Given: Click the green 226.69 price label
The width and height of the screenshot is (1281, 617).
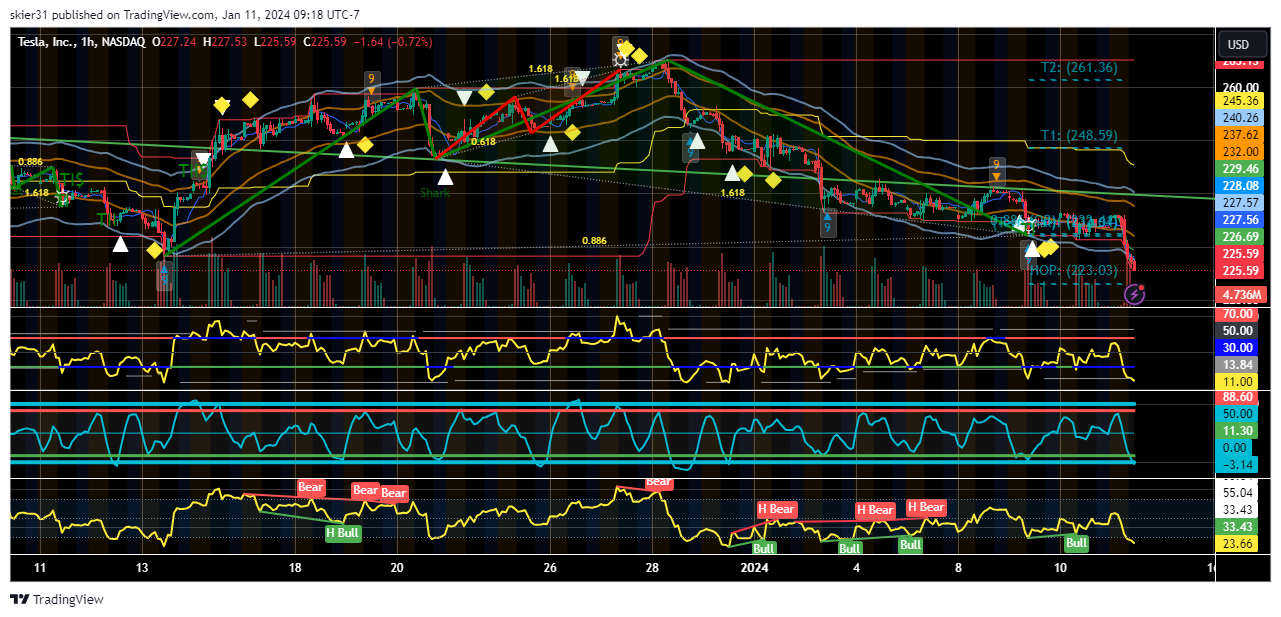Looking at the screenshot, I should (x=1240, y=237).
